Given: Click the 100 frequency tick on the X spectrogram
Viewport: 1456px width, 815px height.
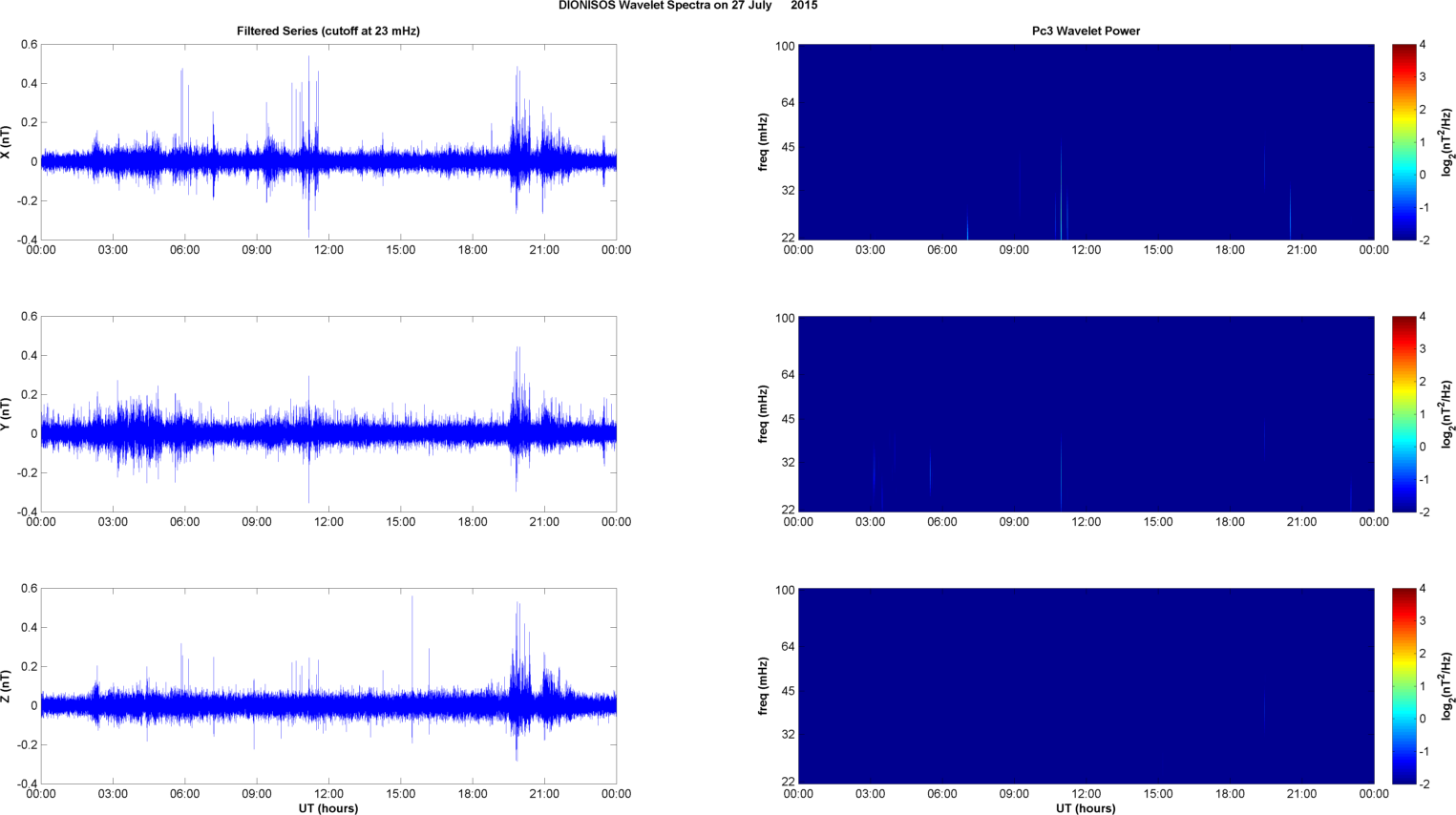Looking at the screenshot, I should (785, 47).
